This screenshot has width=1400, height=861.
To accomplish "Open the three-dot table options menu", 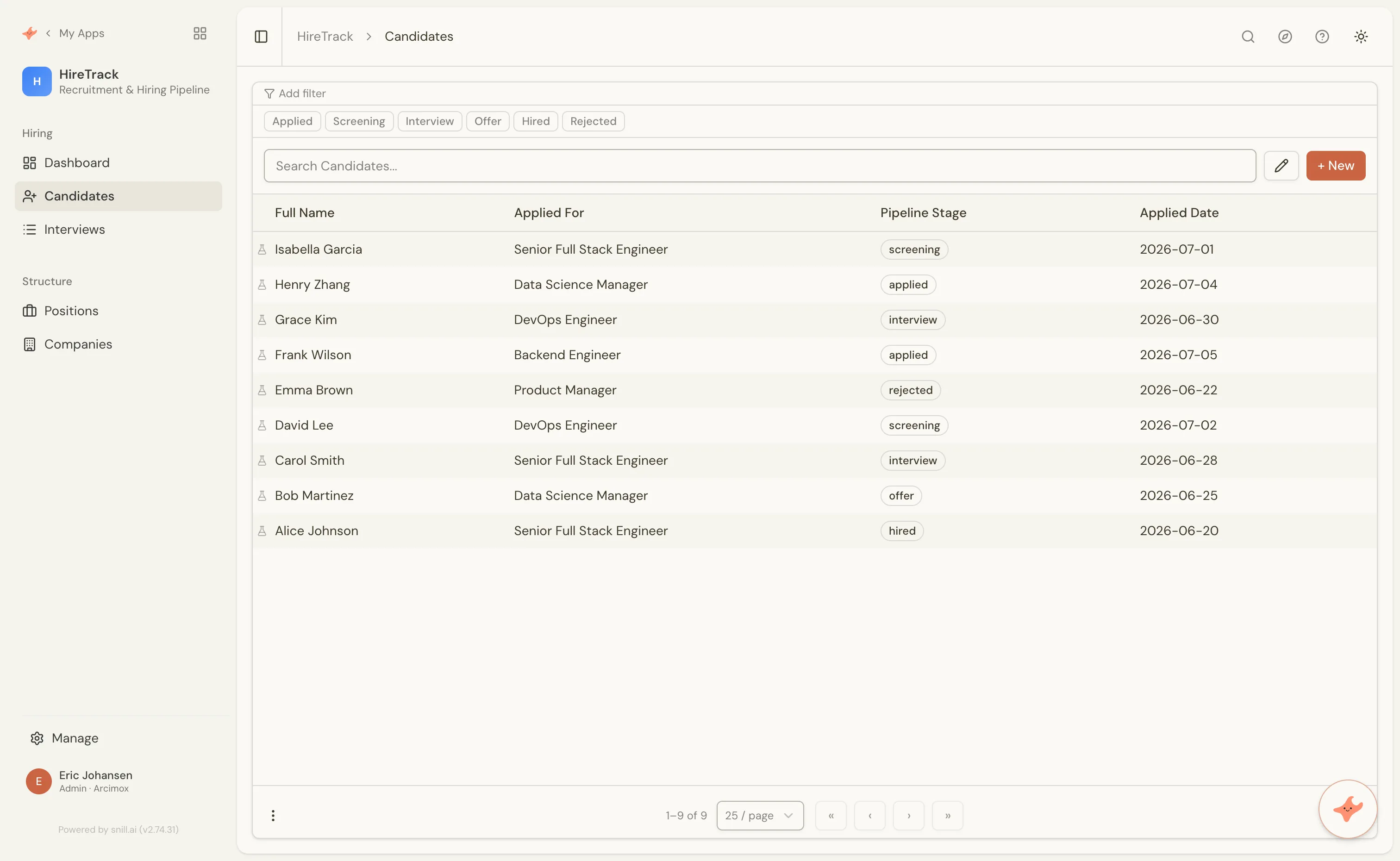I will point(273,816).
